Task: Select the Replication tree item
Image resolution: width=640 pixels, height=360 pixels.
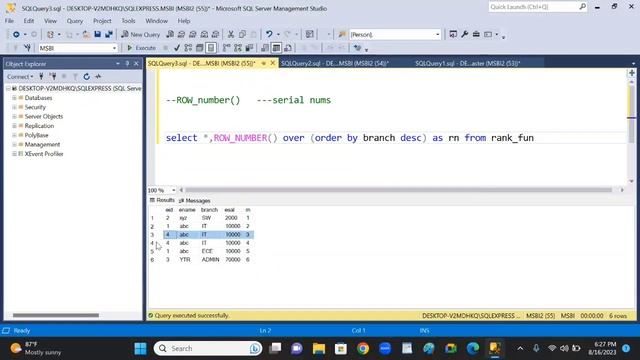Action: tap(39, 126)
